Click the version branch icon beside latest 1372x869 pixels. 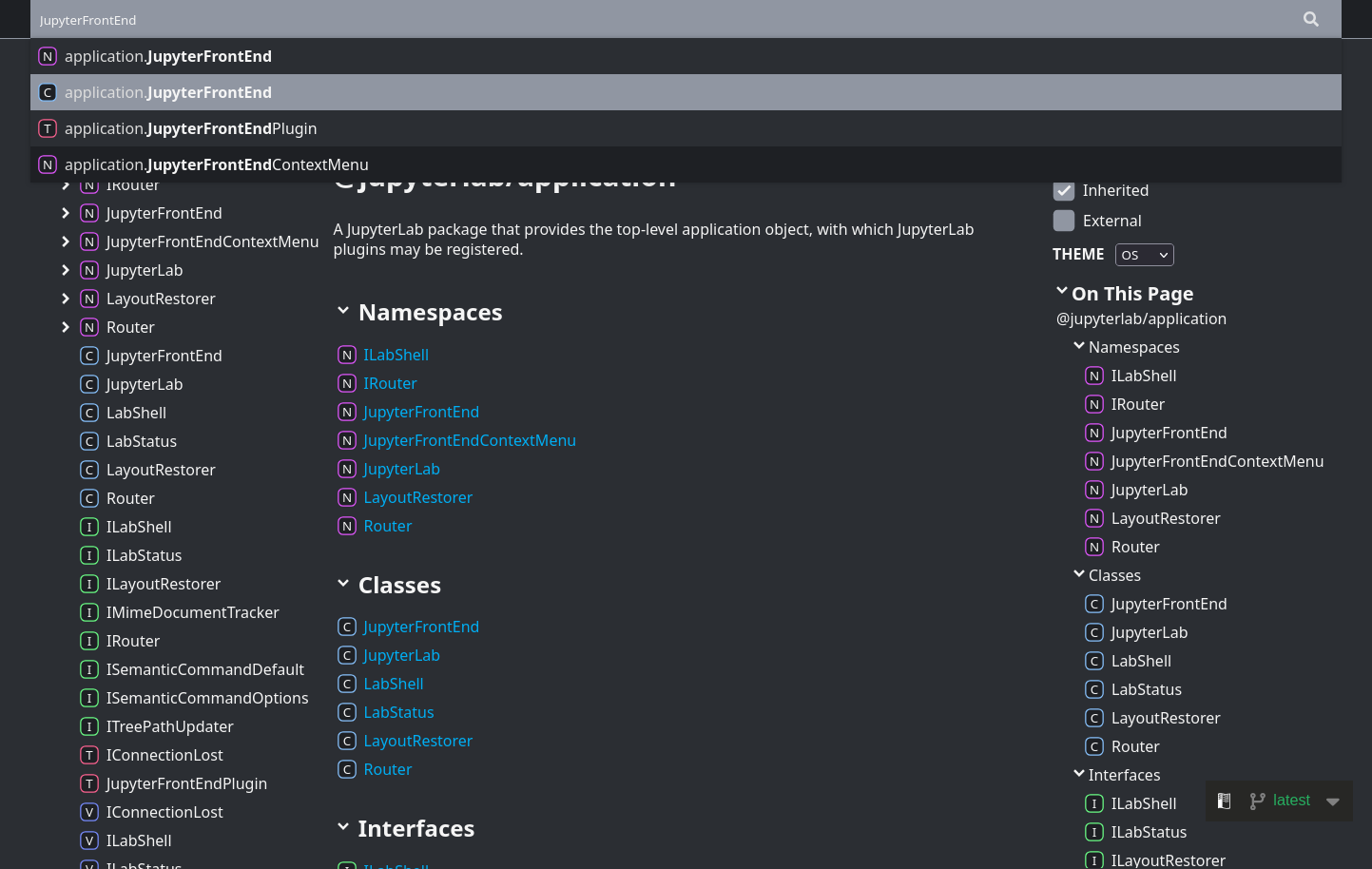pyautogui.click(x=1257, y=801)
